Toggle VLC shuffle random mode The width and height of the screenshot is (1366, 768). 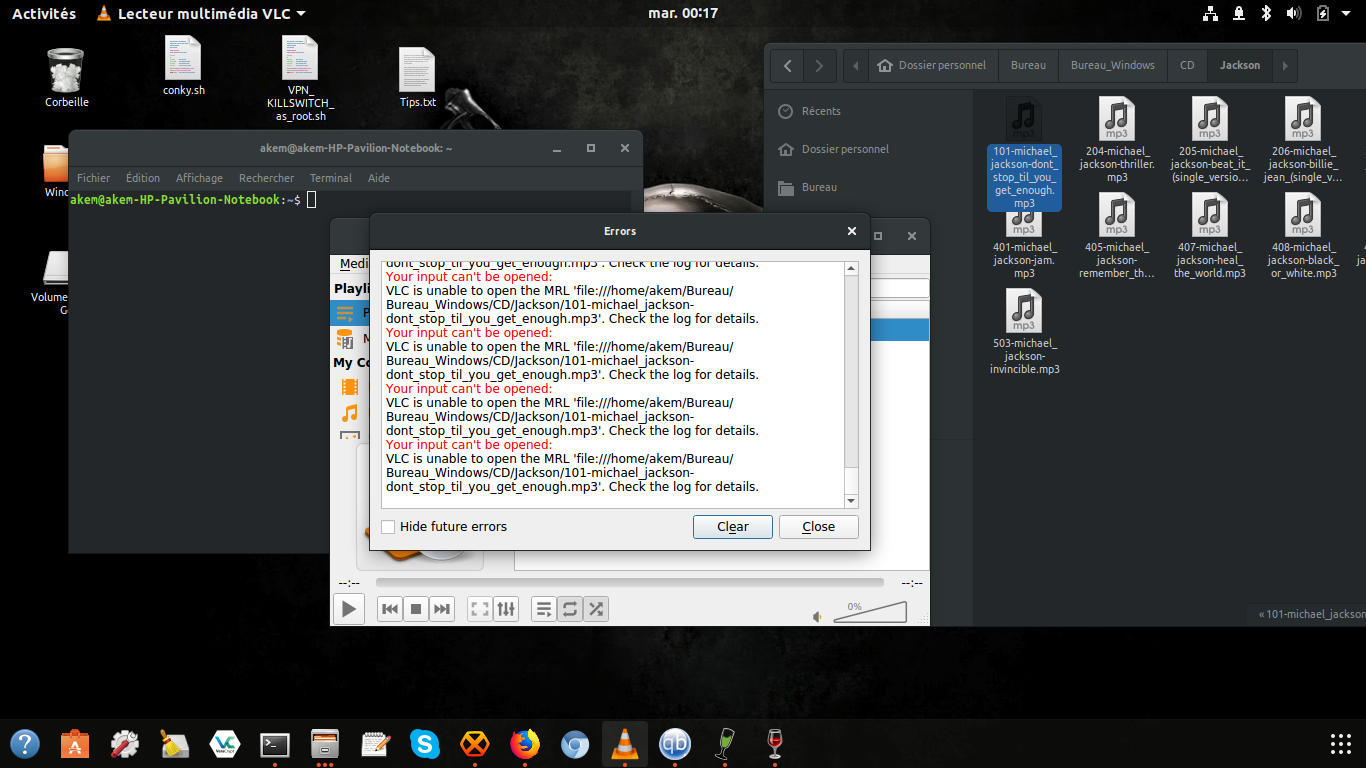(x=596, y=608)
